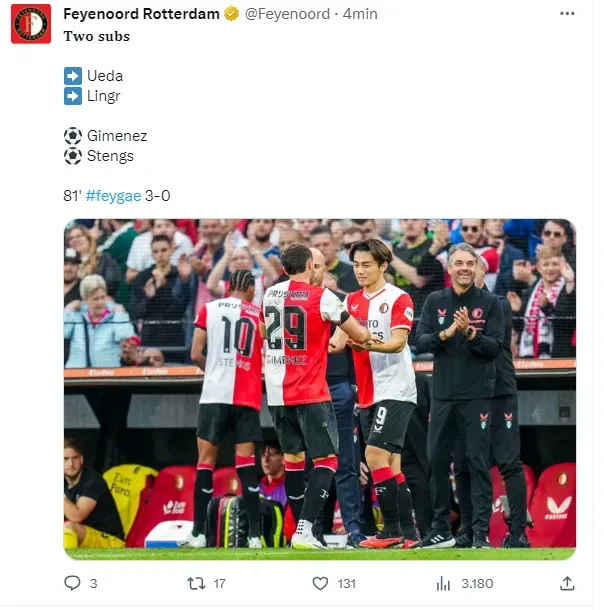Open the substitution photo
The width and height of the screenshot is (604, 610).
click(x=320, y=389)
